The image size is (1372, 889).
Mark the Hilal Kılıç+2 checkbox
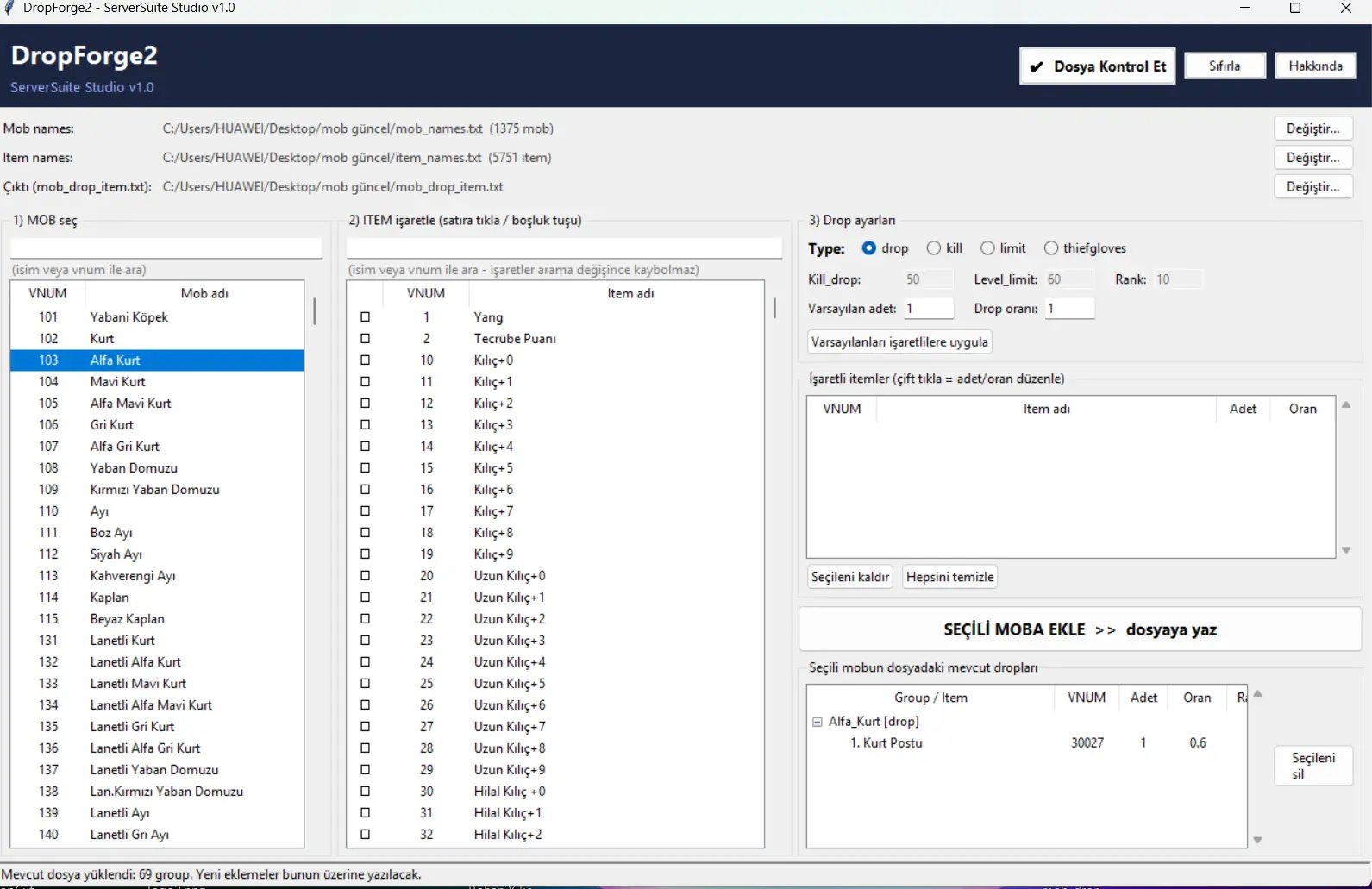click(x=366, y=835)
